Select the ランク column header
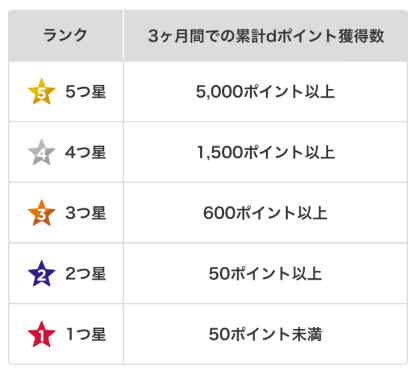The width and height of the screenshot is (413, 372). click(x=66, y=35)
